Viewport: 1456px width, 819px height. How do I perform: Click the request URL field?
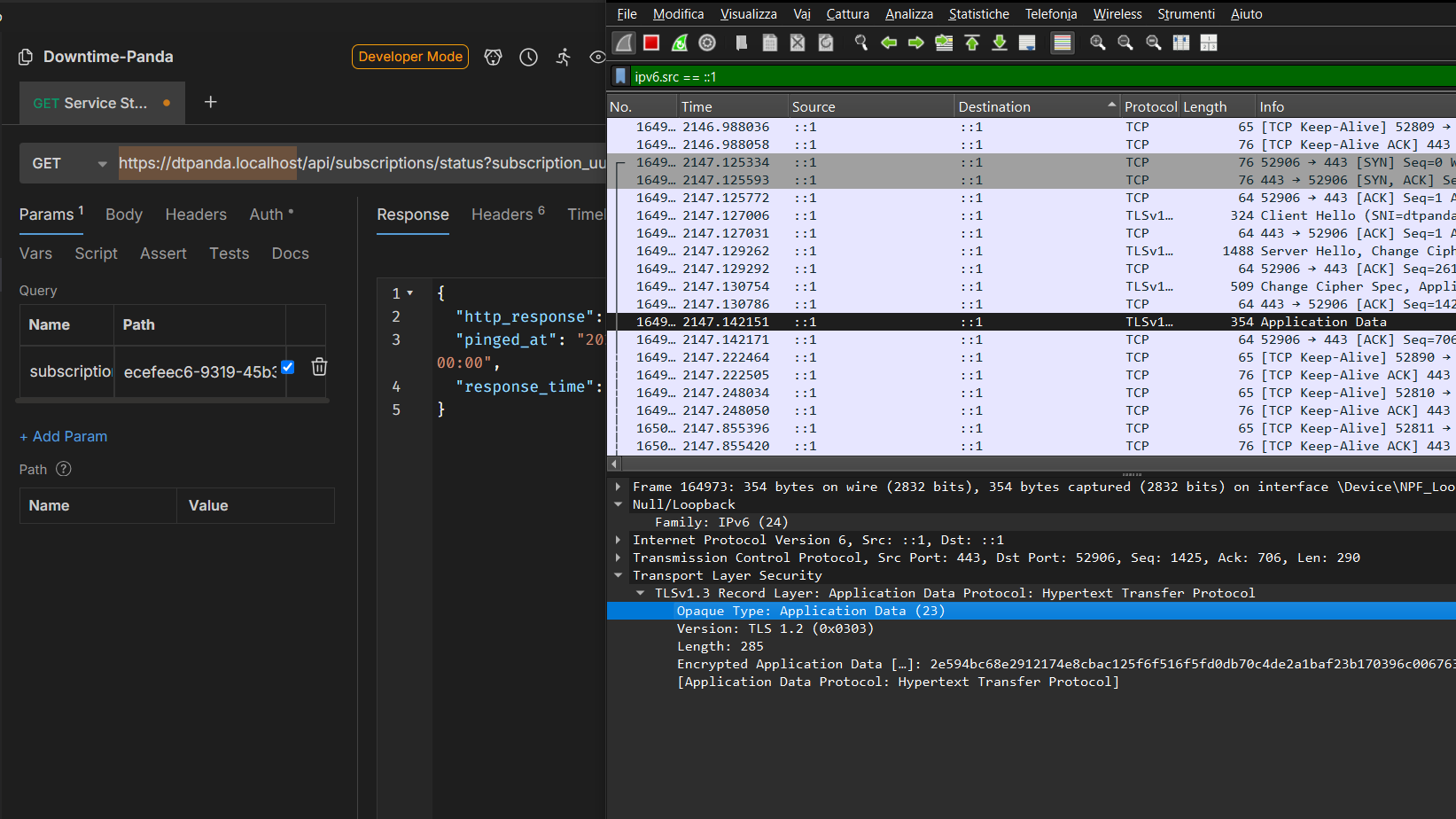point(362,163)
